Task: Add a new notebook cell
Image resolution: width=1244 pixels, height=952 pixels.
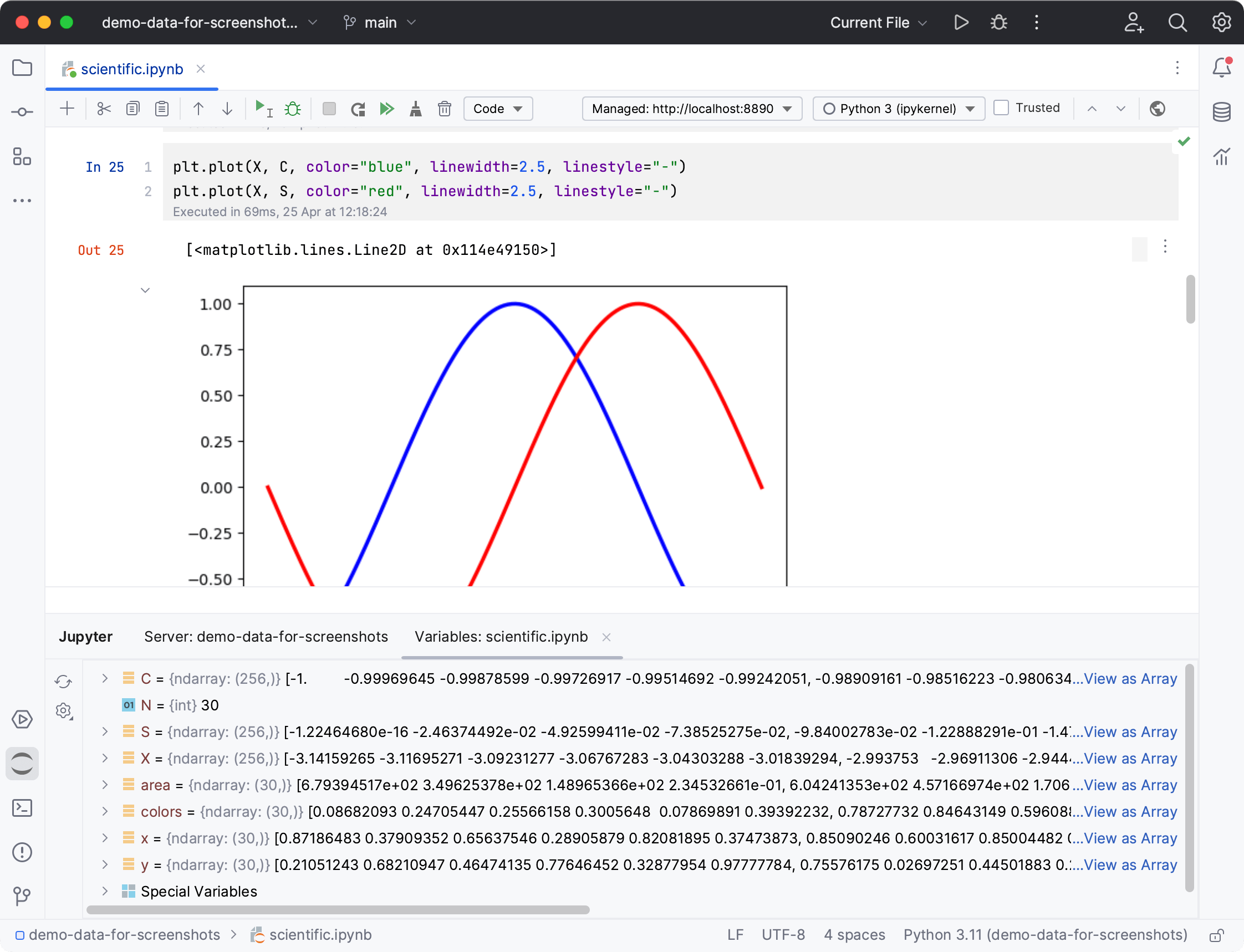Action: tap(67, 108)
